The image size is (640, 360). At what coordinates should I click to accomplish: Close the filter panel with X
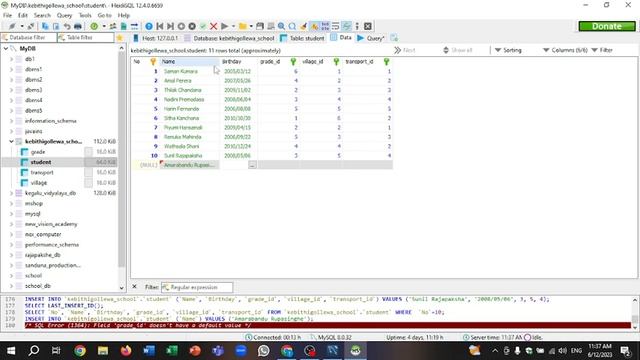tap(134, 287)
